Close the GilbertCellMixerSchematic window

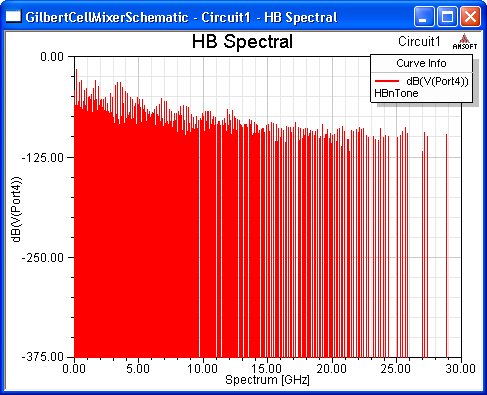point(470,17)
